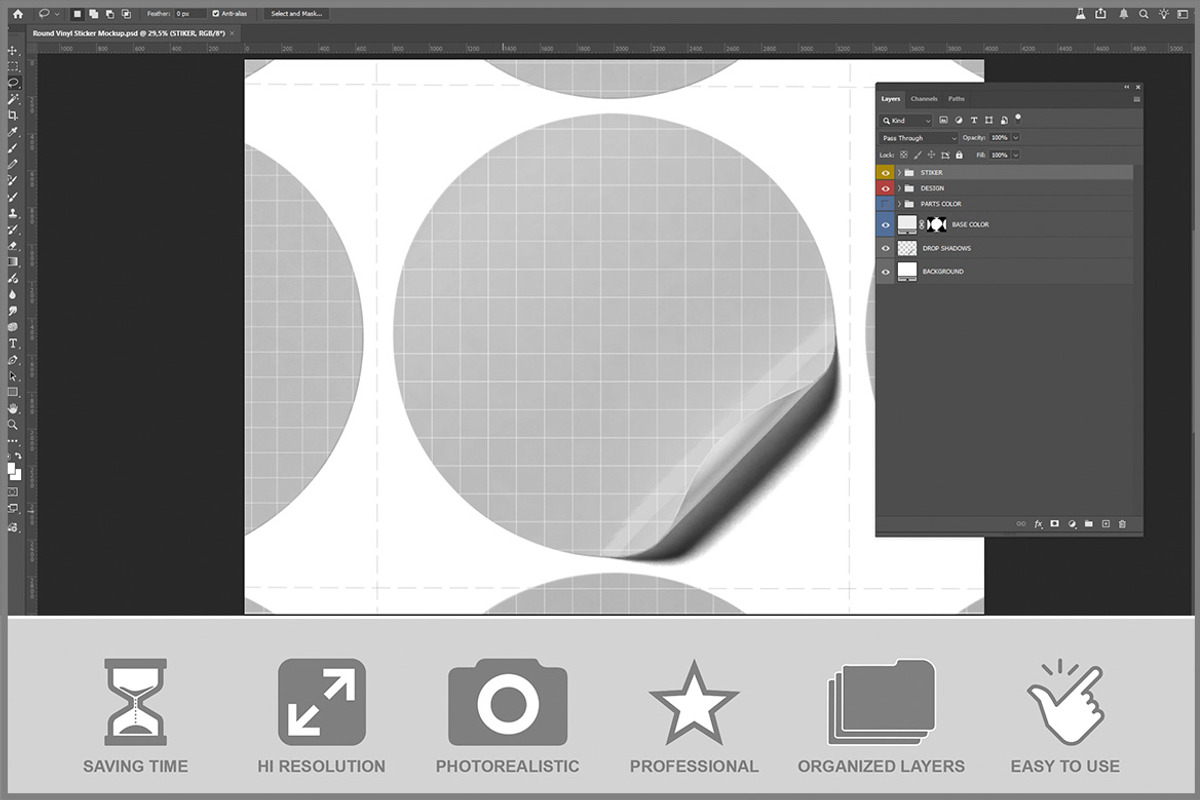Hide the STIKER group
The height and width of the screenshot is (800, 1200).
(885, 173)
